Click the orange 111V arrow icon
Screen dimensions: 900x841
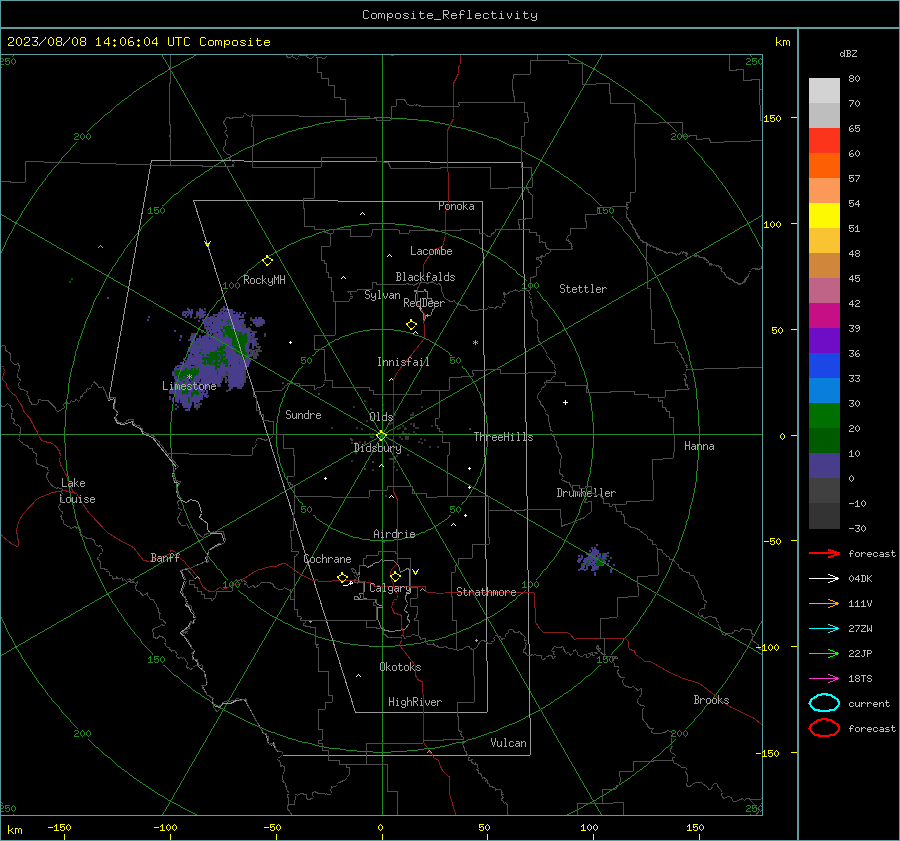(824, 603)
